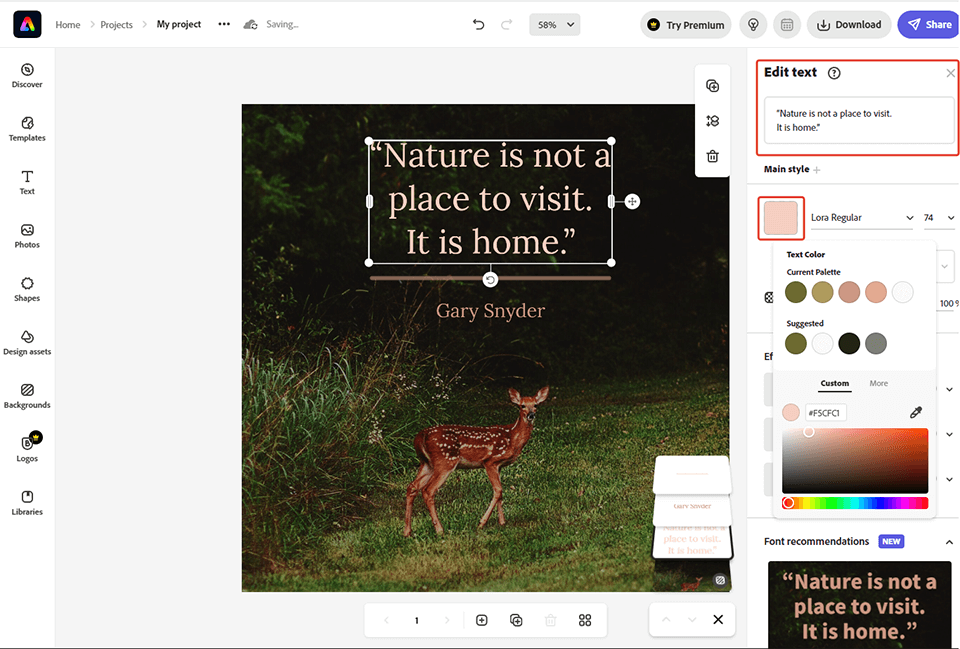Image resolution: width=960 pixels, height=649 pixels.
Task: Select the font recommendation preview thumbnail
Action: point(860,605)
